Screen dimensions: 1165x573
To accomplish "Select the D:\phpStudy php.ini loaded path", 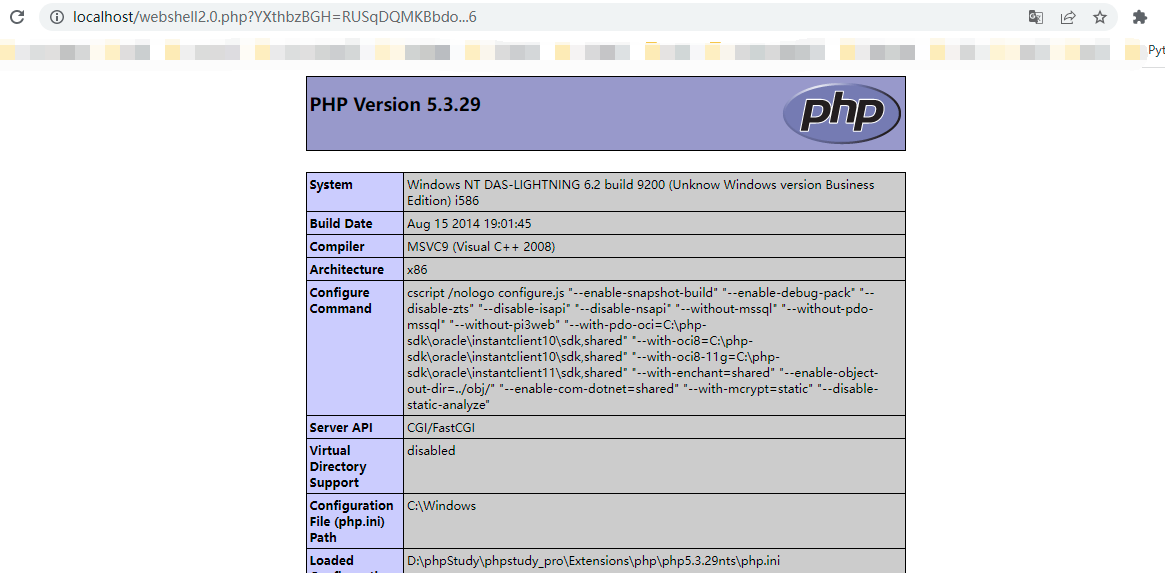I will tap(593, 561).
